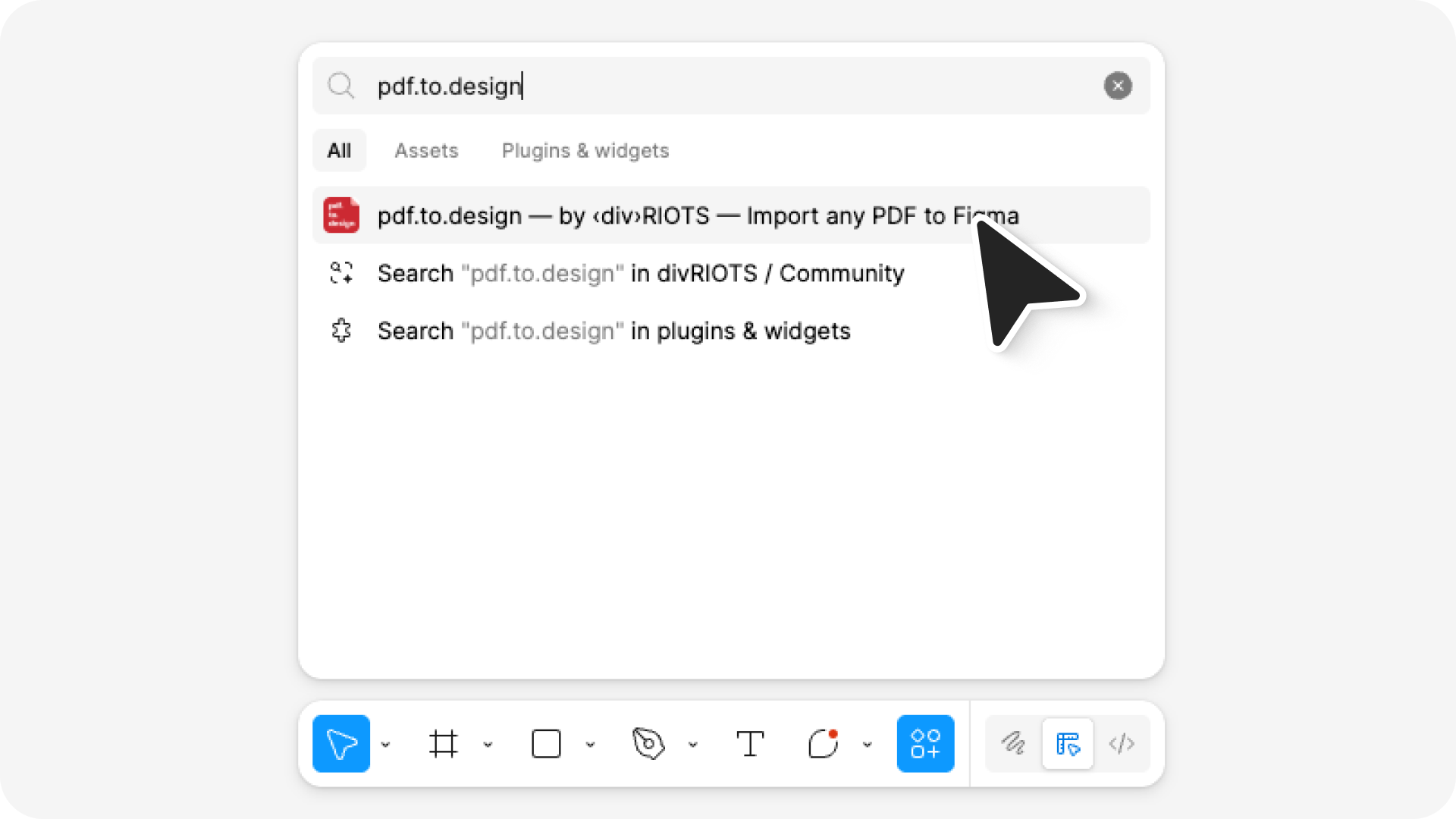The height and width of the screenshot is (819, 1456).
Task: Select the Text tool
Action: 750,744
